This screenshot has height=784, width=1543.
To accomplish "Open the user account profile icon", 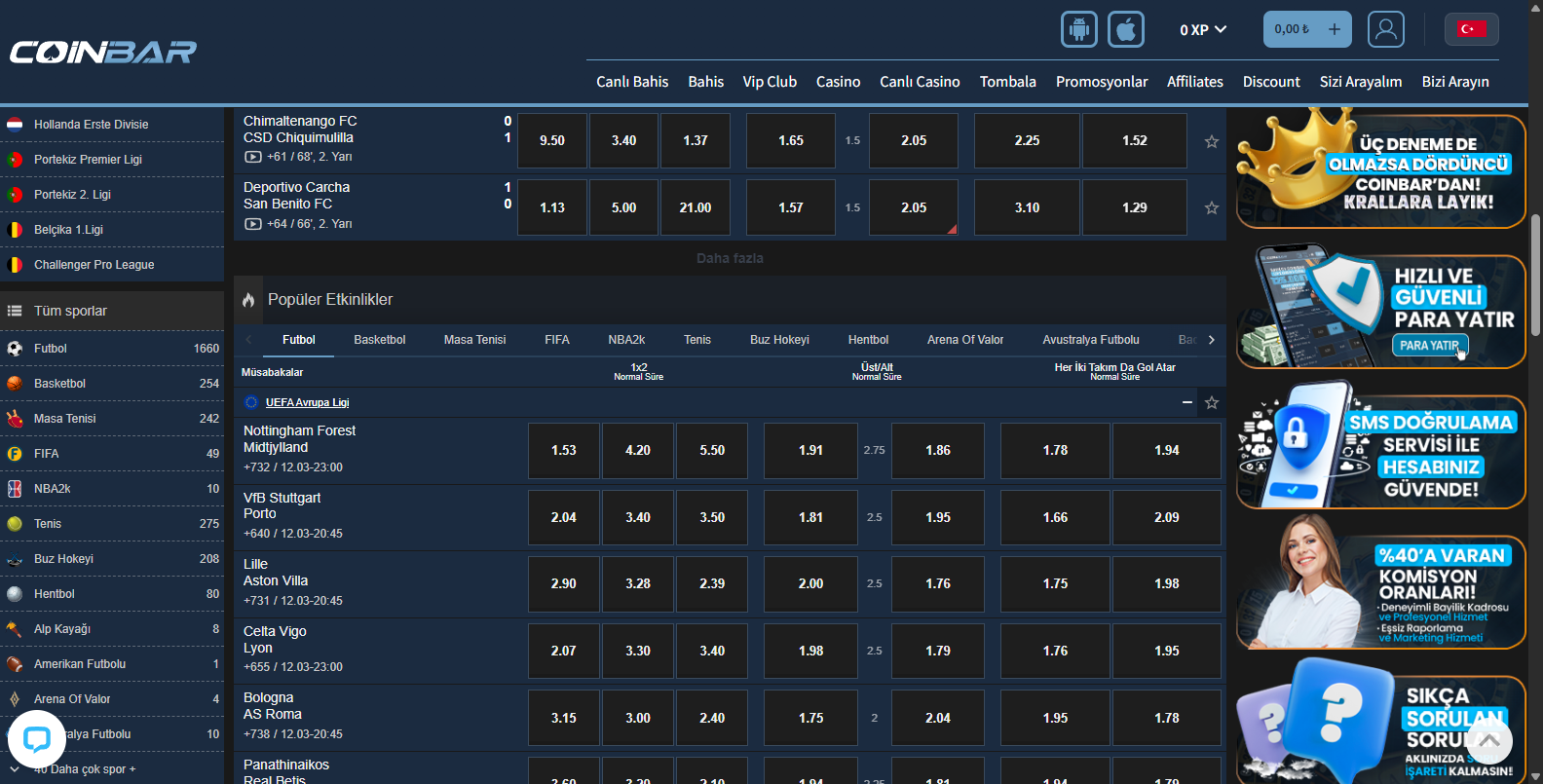I will click(x=1385, y=29).
